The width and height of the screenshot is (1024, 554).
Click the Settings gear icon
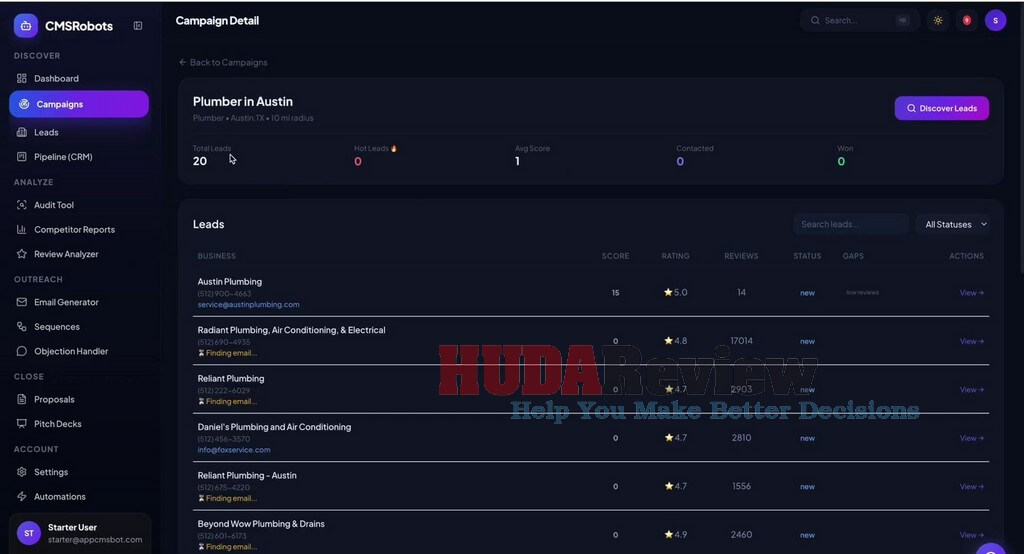(22, 472)
